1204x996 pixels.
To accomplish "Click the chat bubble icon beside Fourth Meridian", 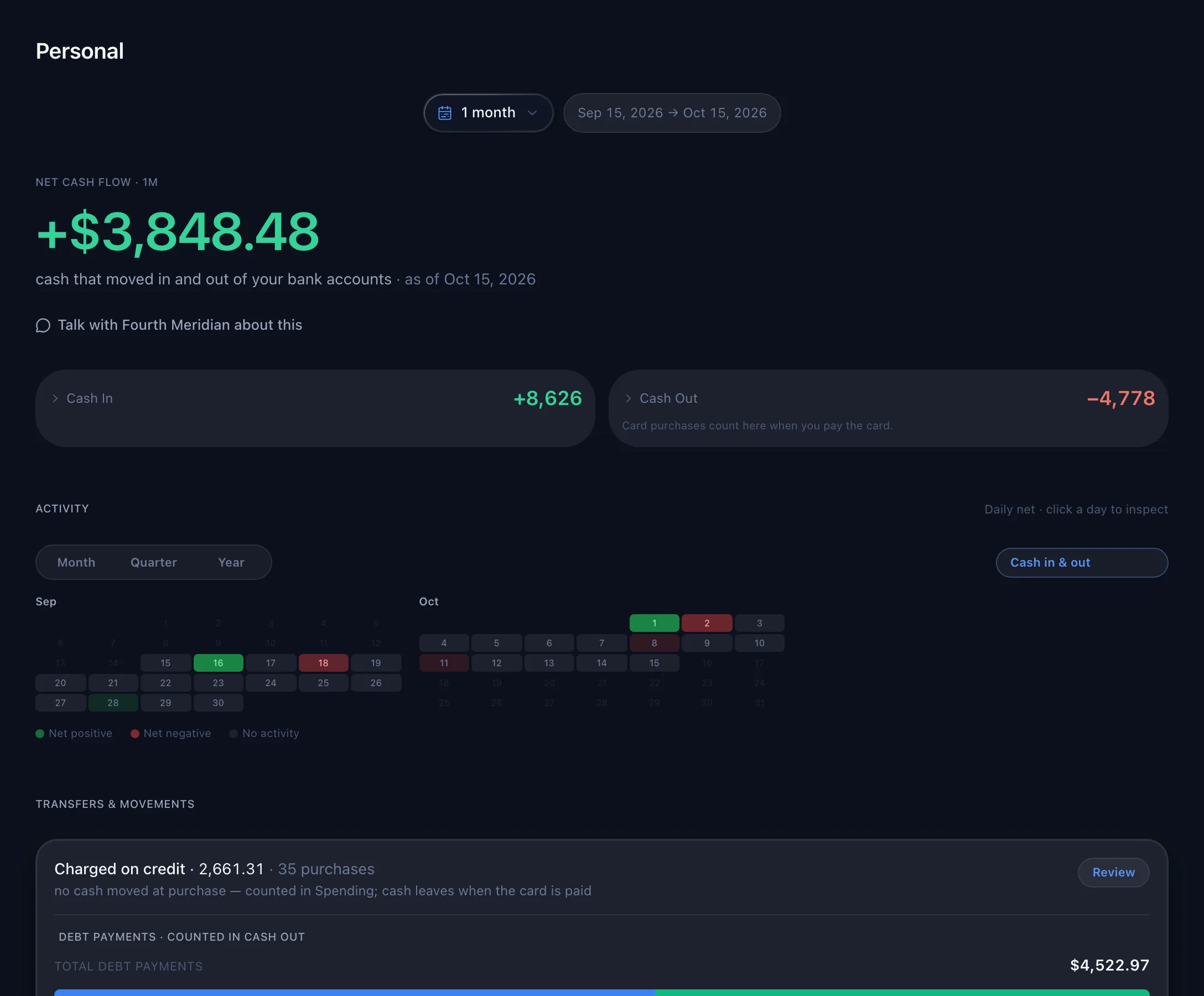I will (x=43, y=326).
